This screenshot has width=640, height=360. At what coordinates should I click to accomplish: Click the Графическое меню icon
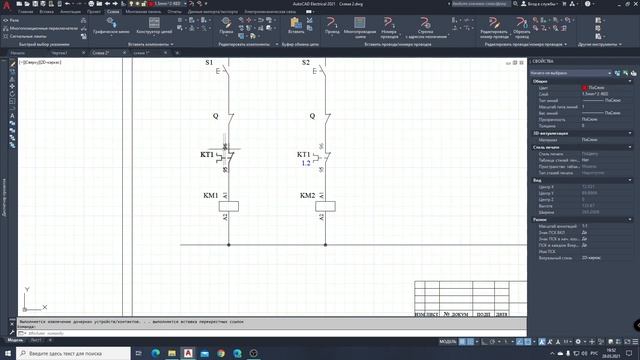click(x=111, y=25)
